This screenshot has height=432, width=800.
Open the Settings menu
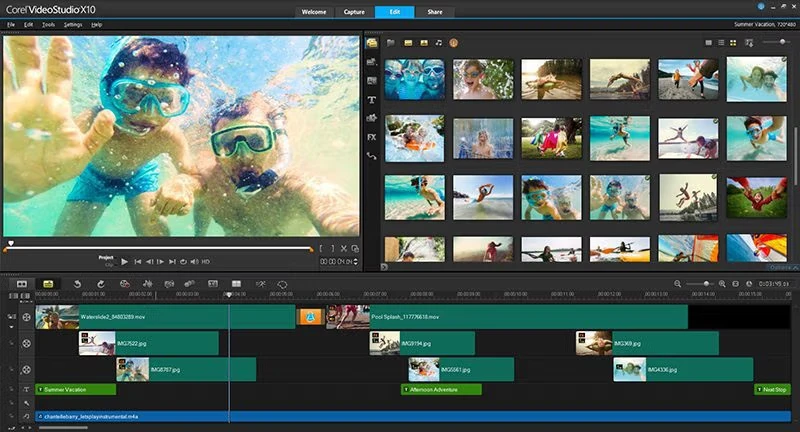pyautogui.click(x=73, y=23)
